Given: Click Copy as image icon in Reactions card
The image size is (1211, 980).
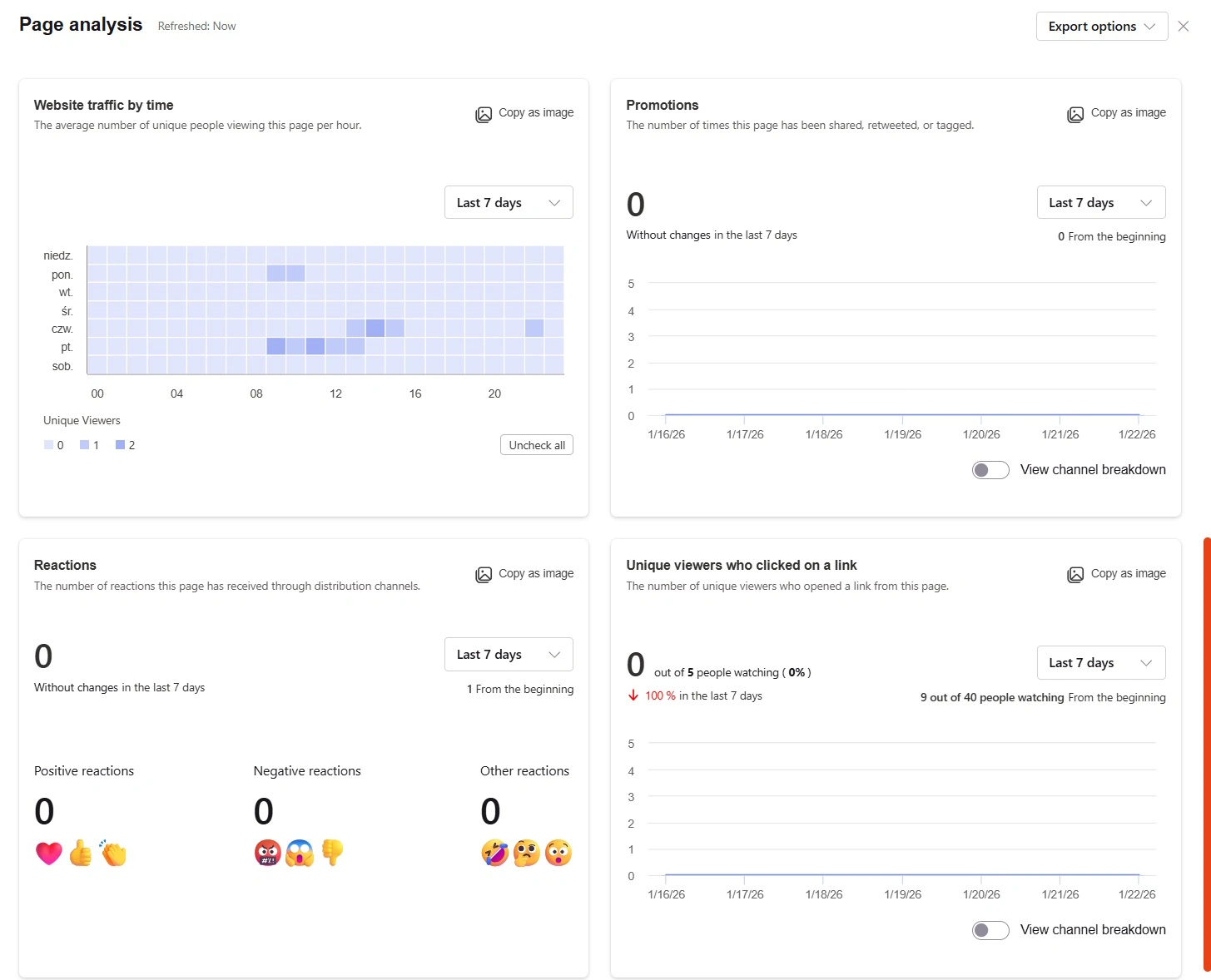Looking at the screenshot, I should pyautogui.click(x=483, y=575).
